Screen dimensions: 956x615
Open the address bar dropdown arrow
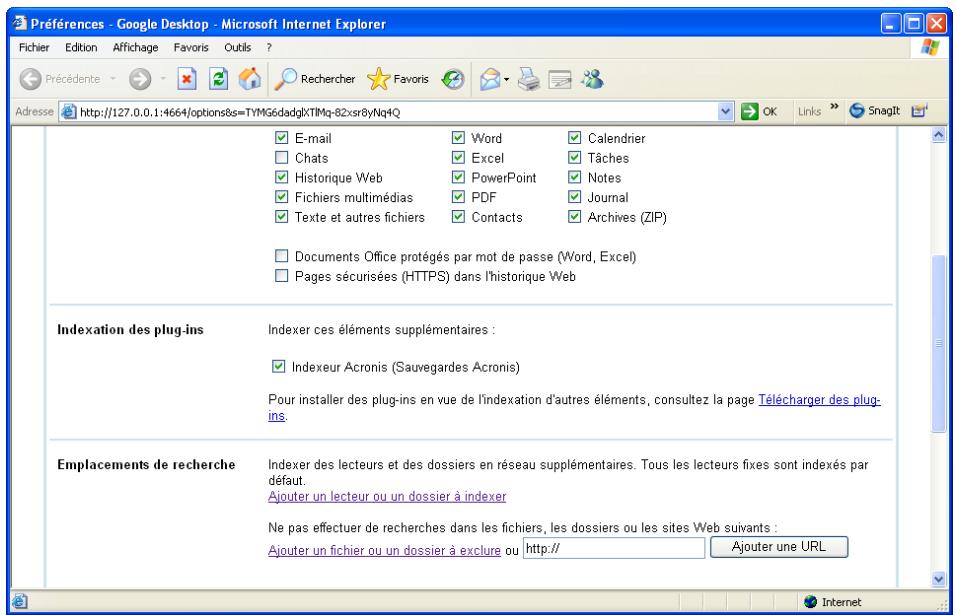[x=725, y=112]
